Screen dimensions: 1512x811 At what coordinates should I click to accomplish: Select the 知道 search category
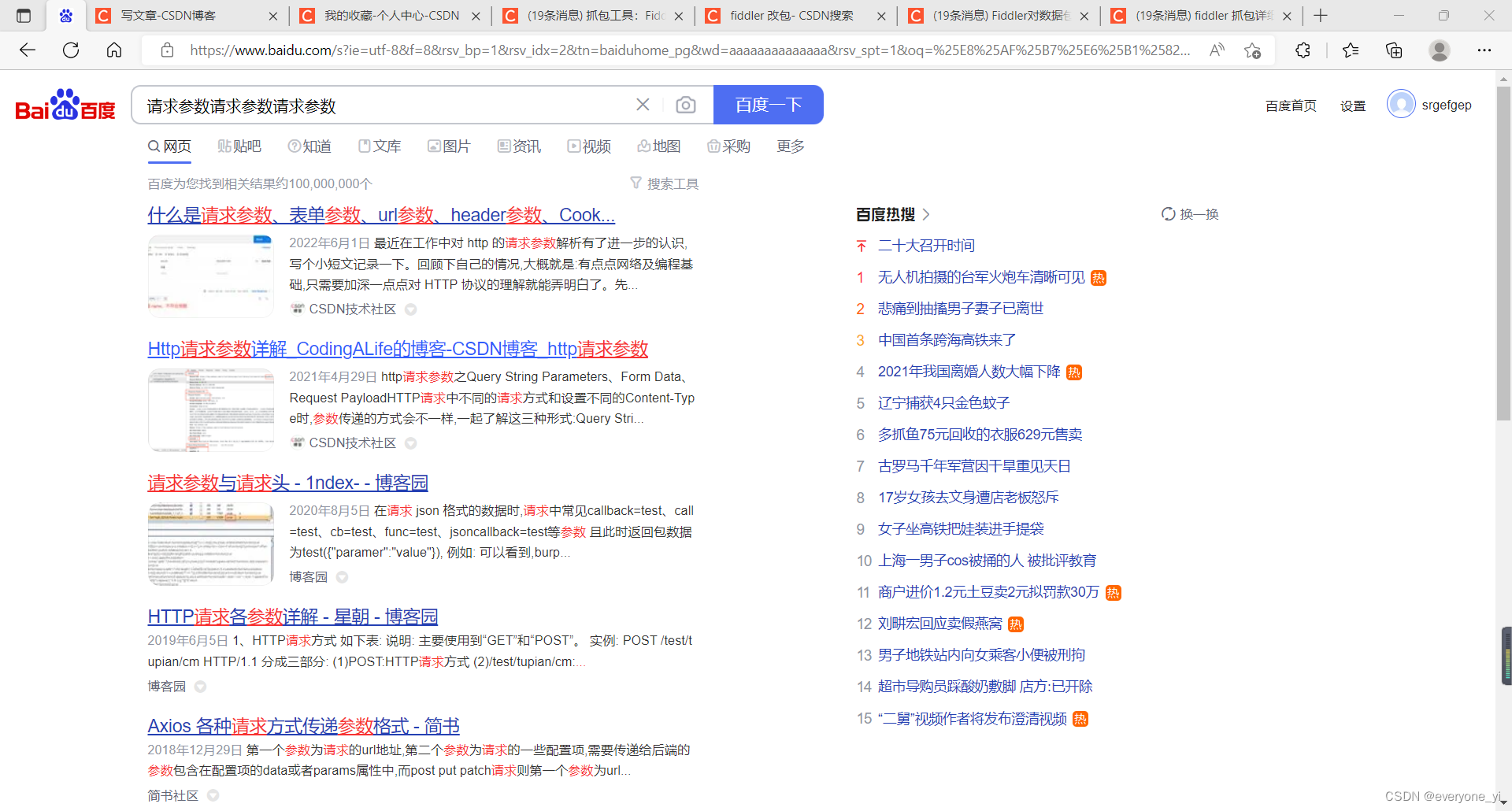click(309, 146)
